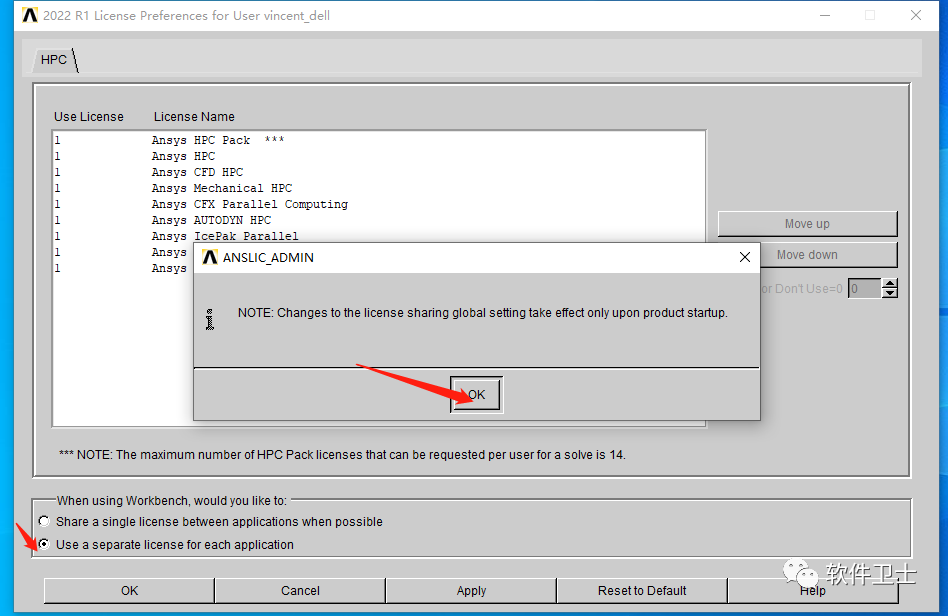Minimize the License Preferences window
The width and height of the screenshot is (948, 616).
click(825, 15)
